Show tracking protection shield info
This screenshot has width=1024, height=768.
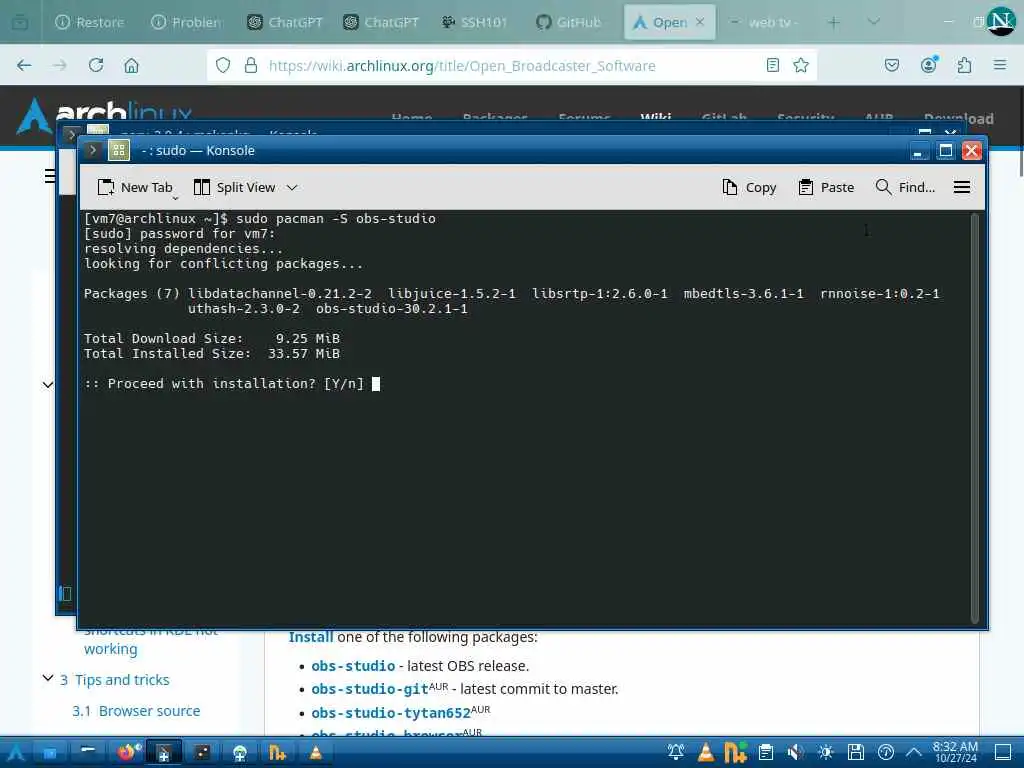(x=223, y=65)
